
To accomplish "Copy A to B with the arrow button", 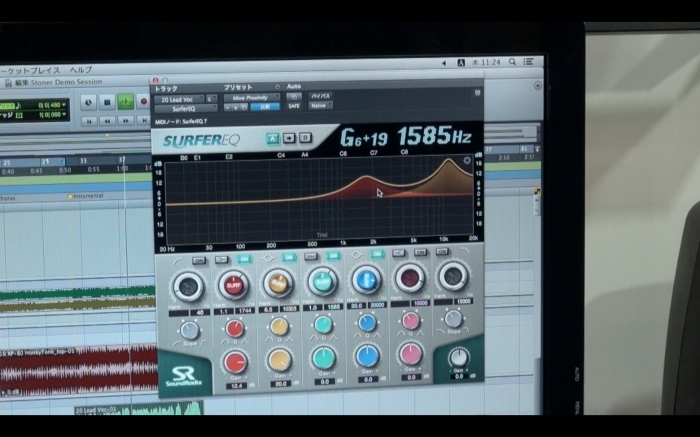I will tap(289, 138).
